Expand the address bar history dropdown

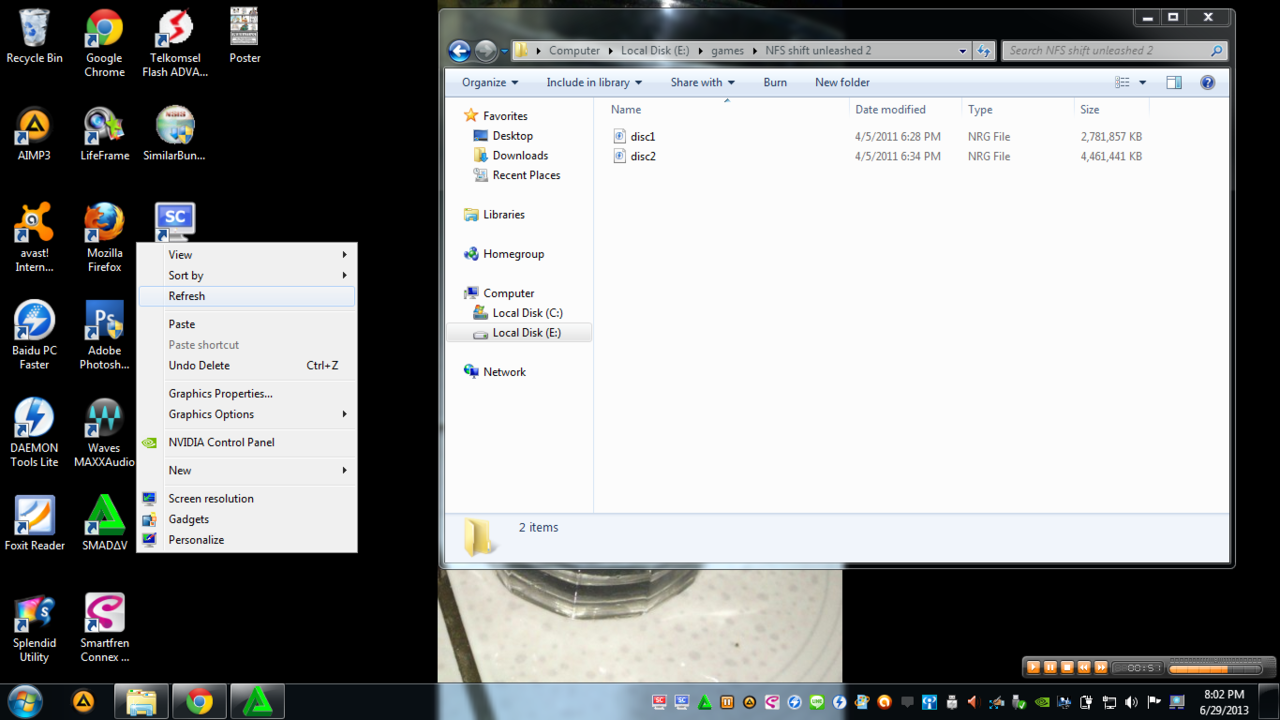963,51
